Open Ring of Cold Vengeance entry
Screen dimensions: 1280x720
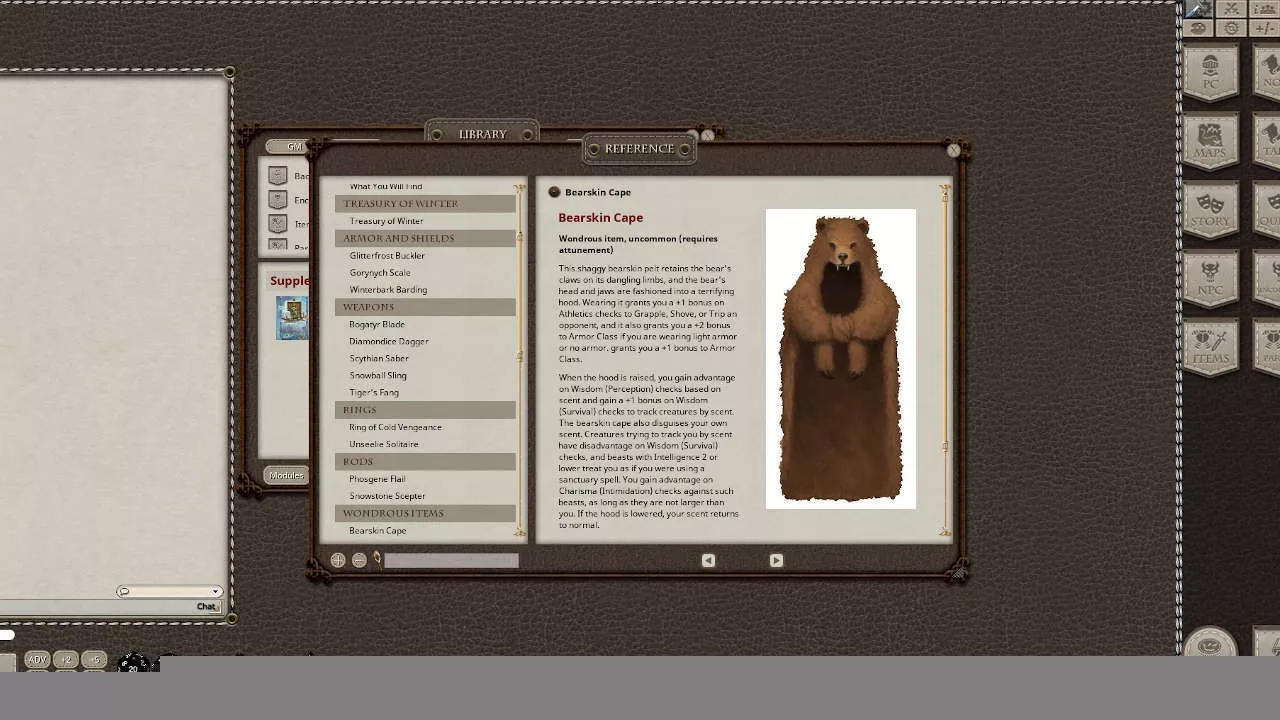pyautogui.click(x=395, y=427)
